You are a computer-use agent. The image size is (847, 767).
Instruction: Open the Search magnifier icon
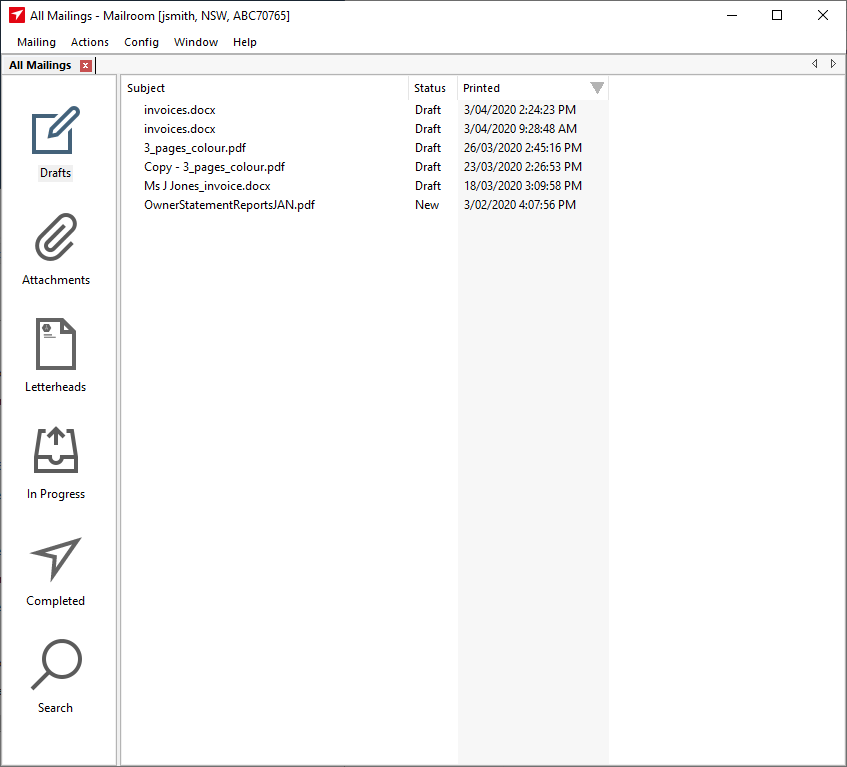[56, 665]
